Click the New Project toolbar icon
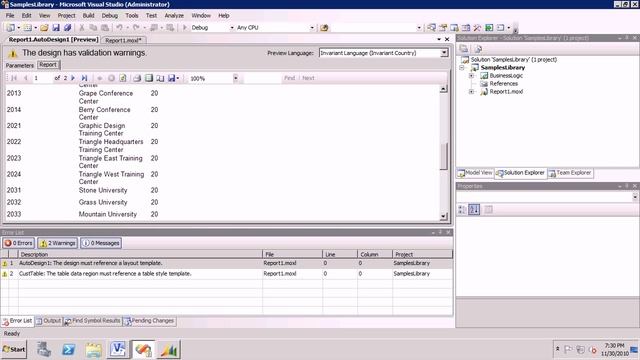This screenshot has width=640, height=360. pos(10,28)
